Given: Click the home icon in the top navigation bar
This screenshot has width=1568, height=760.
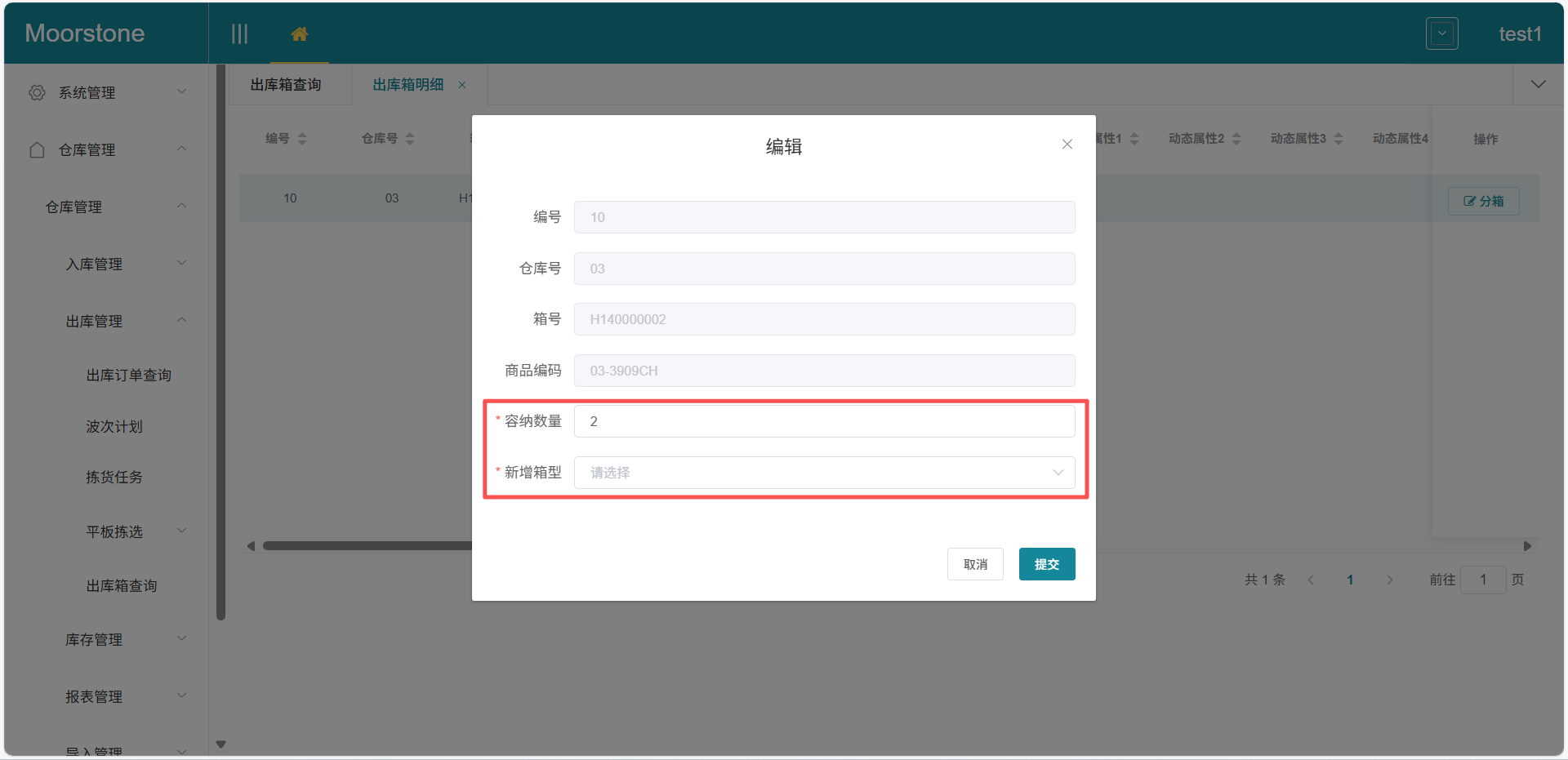Looking at the screenshot, I should pos(299,33).
